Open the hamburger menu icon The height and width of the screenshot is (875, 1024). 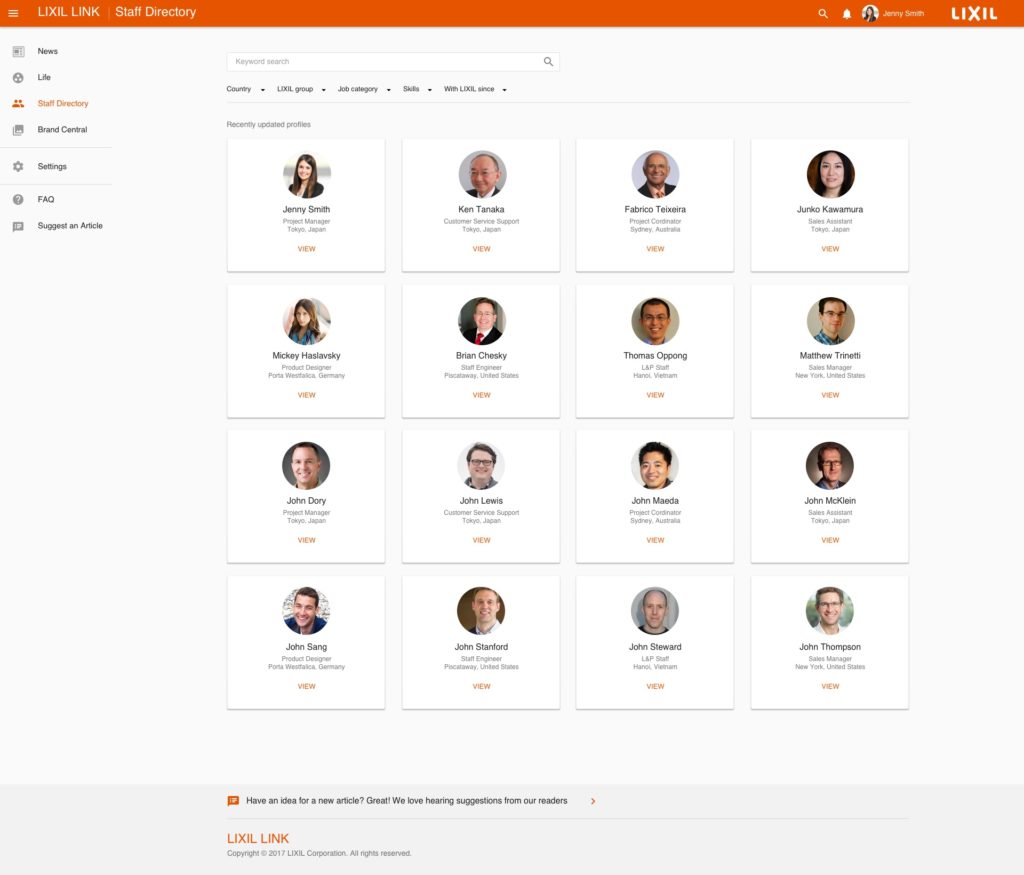tap(13, 13)
